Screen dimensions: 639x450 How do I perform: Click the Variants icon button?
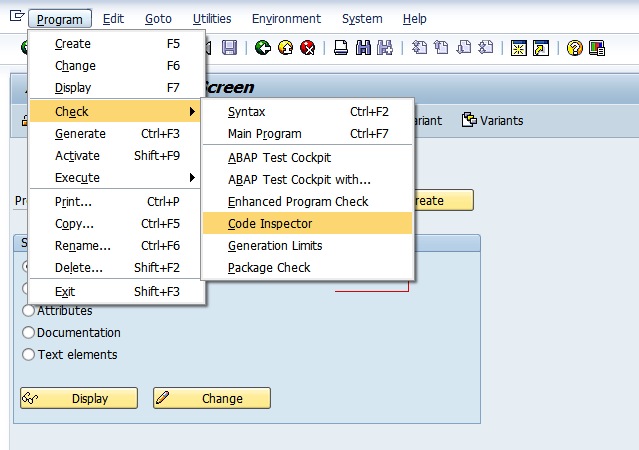(x=492, y=120)
